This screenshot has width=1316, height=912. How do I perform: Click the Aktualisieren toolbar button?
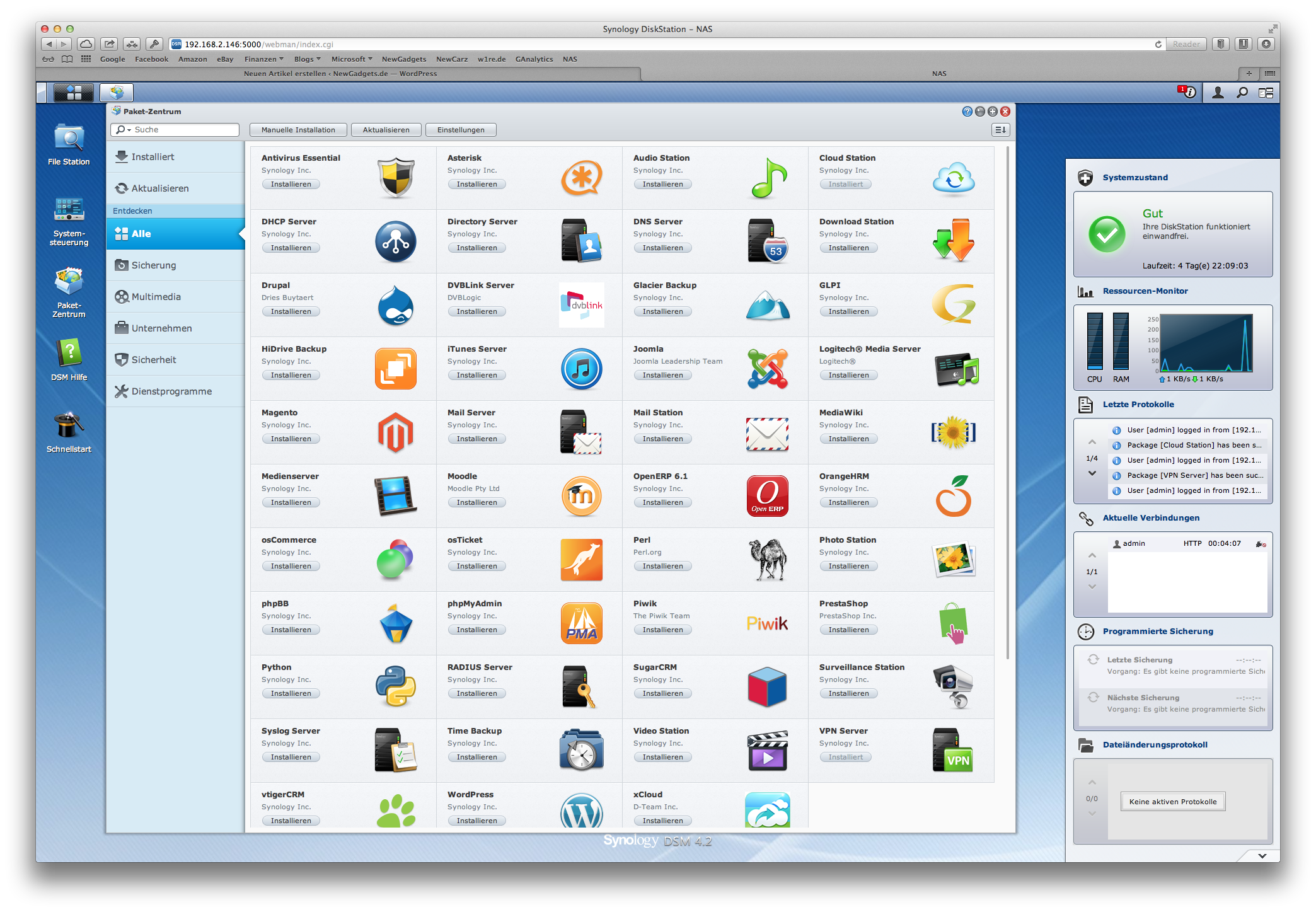[x=386, y=130]
